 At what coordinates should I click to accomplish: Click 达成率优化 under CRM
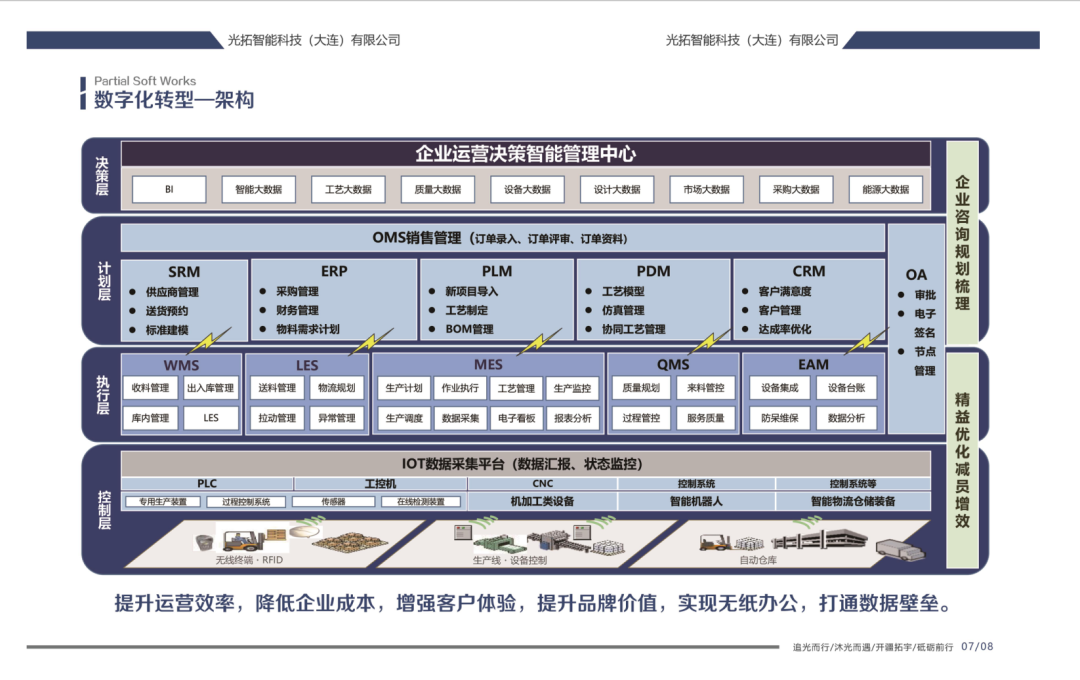pos(785,329)
